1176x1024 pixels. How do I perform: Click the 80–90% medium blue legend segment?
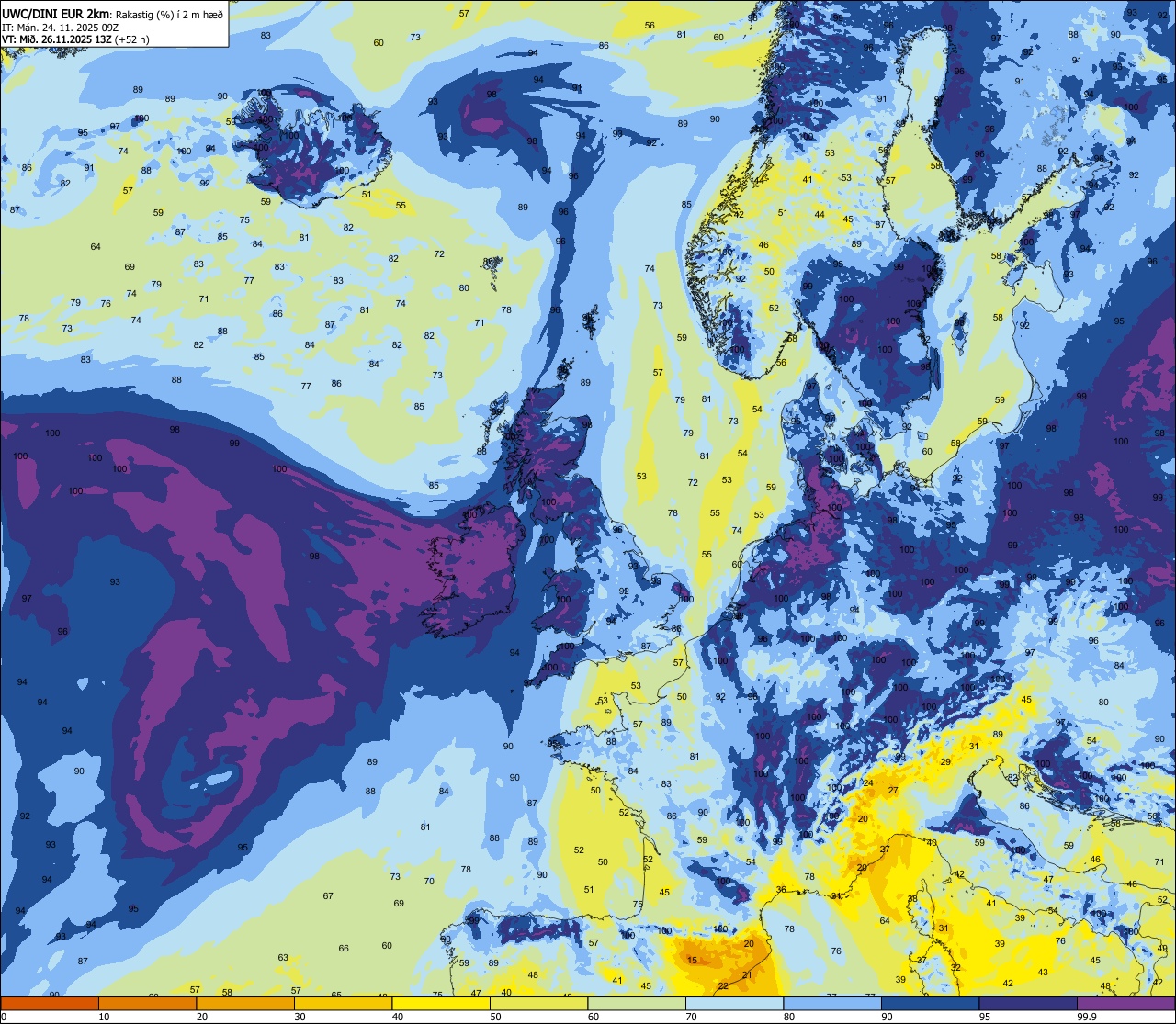tap(832, 1003)
